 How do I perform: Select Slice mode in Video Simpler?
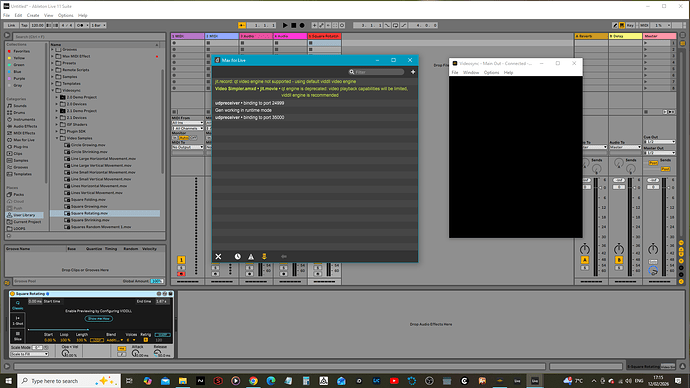click(18, 336)
